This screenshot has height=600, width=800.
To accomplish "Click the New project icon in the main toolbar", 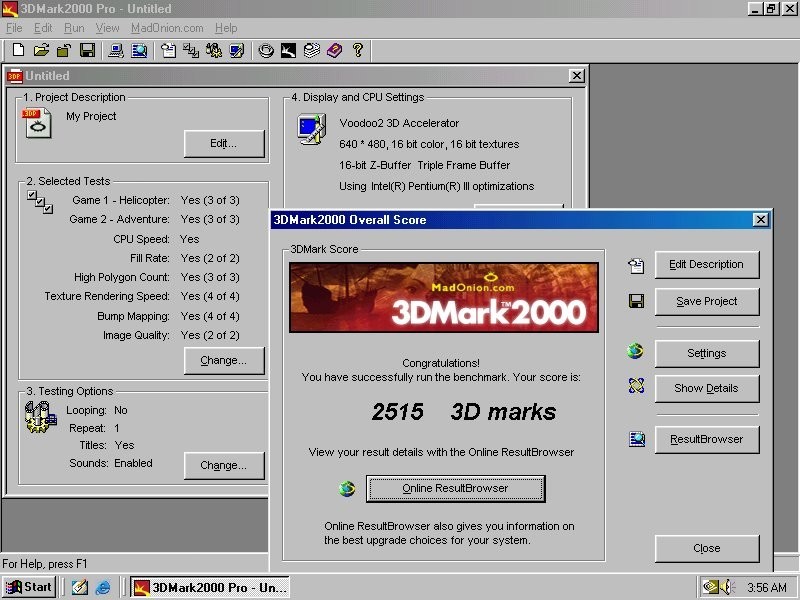I will 18,50.
